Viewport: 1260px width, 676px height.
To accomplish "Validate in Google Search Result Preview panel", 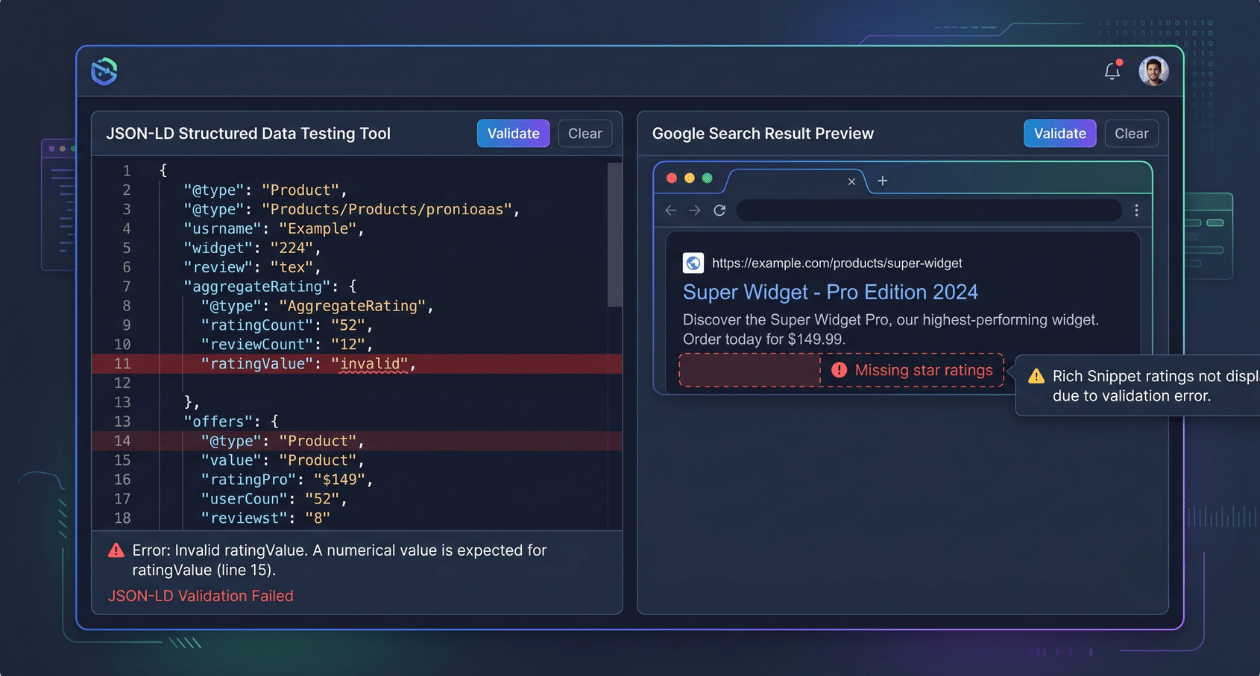I will click(1060, 133).
